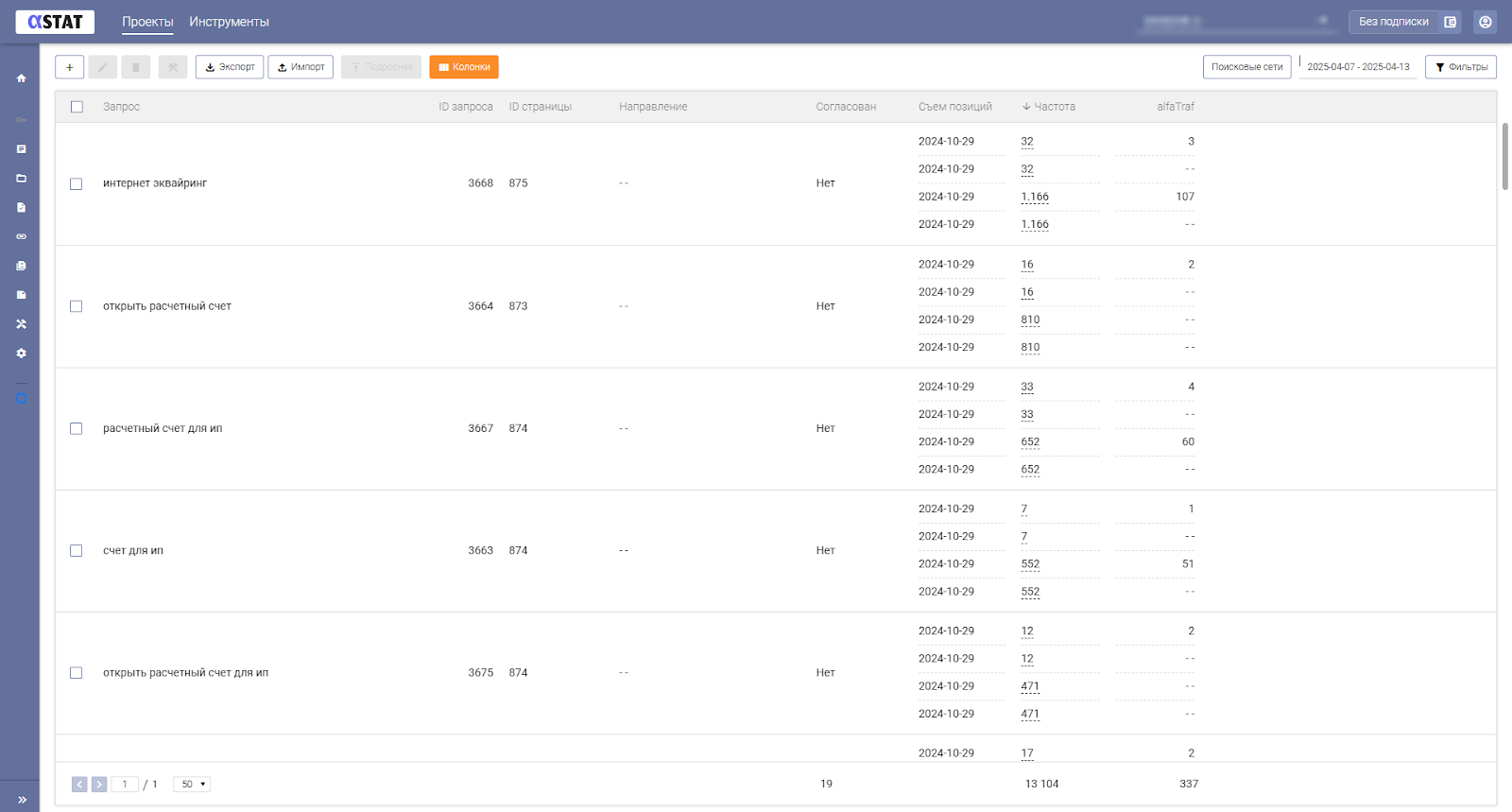Screen dimensions: 1512x812
Task: Click query ID 3668
Action: point(481,183)
